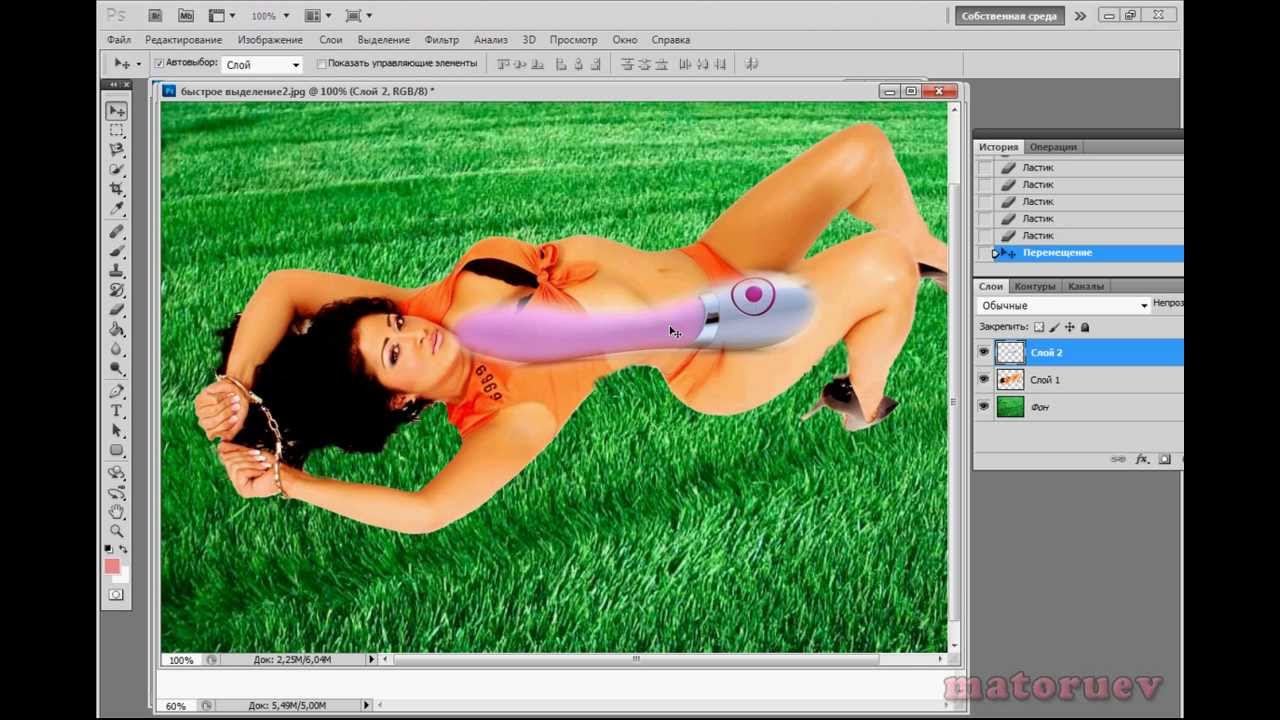This screenshot has width=1280, height=720.
Task: Click the foreground color swatch
Action: coord(112,566)
